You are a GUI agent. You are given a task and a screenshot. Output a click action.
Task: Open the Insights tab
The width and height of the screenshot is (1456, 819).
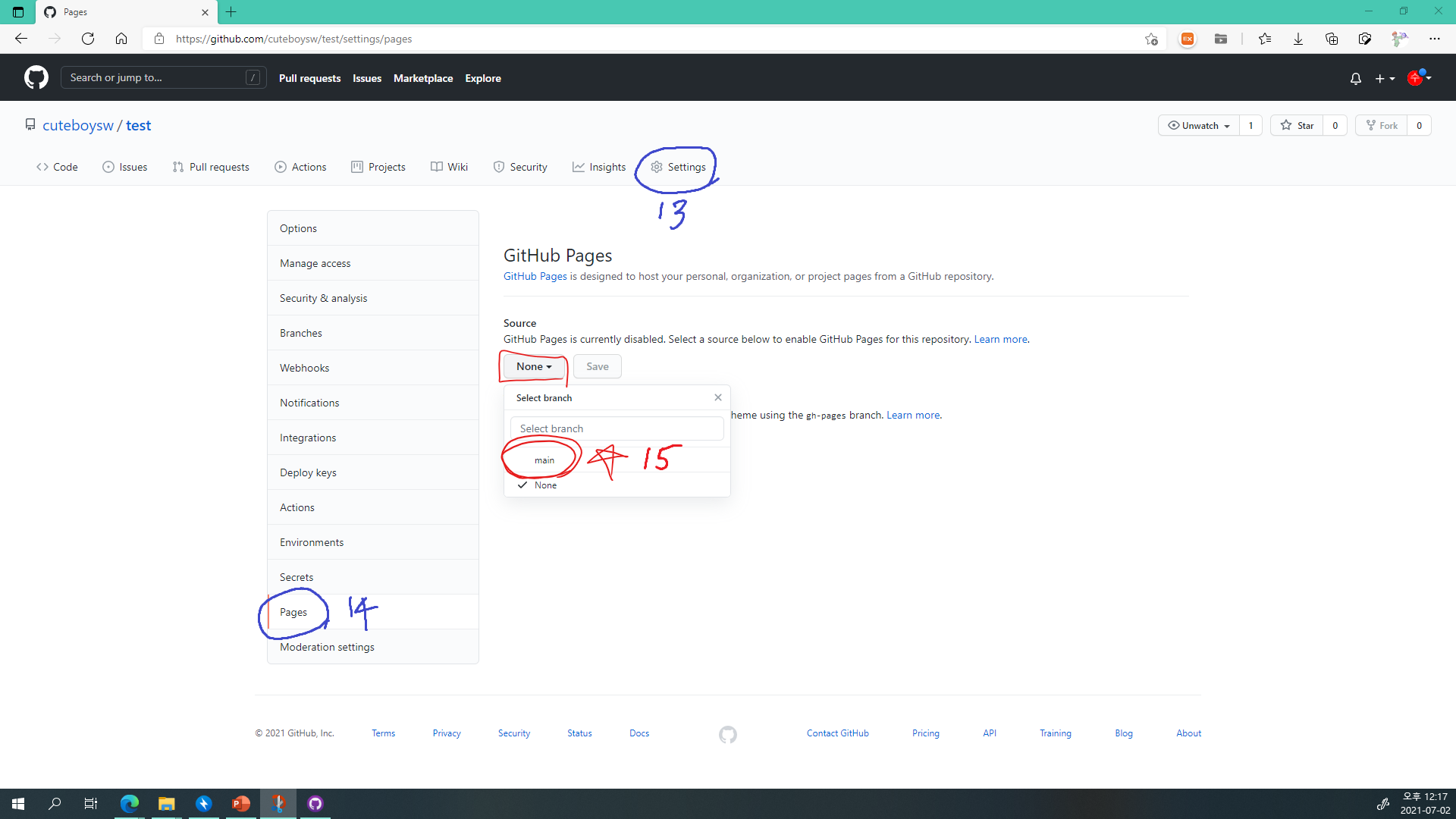click(599, 167)
